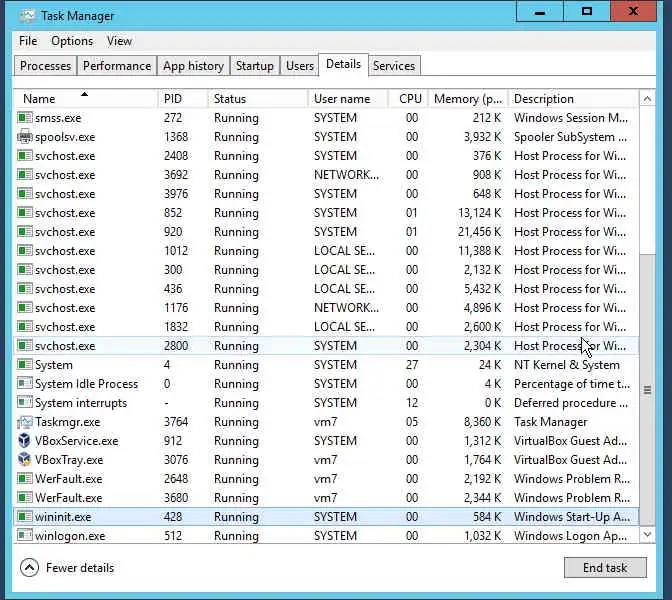The height and width of the screenshot is (600, 672).
Task: Click the icon of svchost.exe PID 852
Action: pos(25,213)
